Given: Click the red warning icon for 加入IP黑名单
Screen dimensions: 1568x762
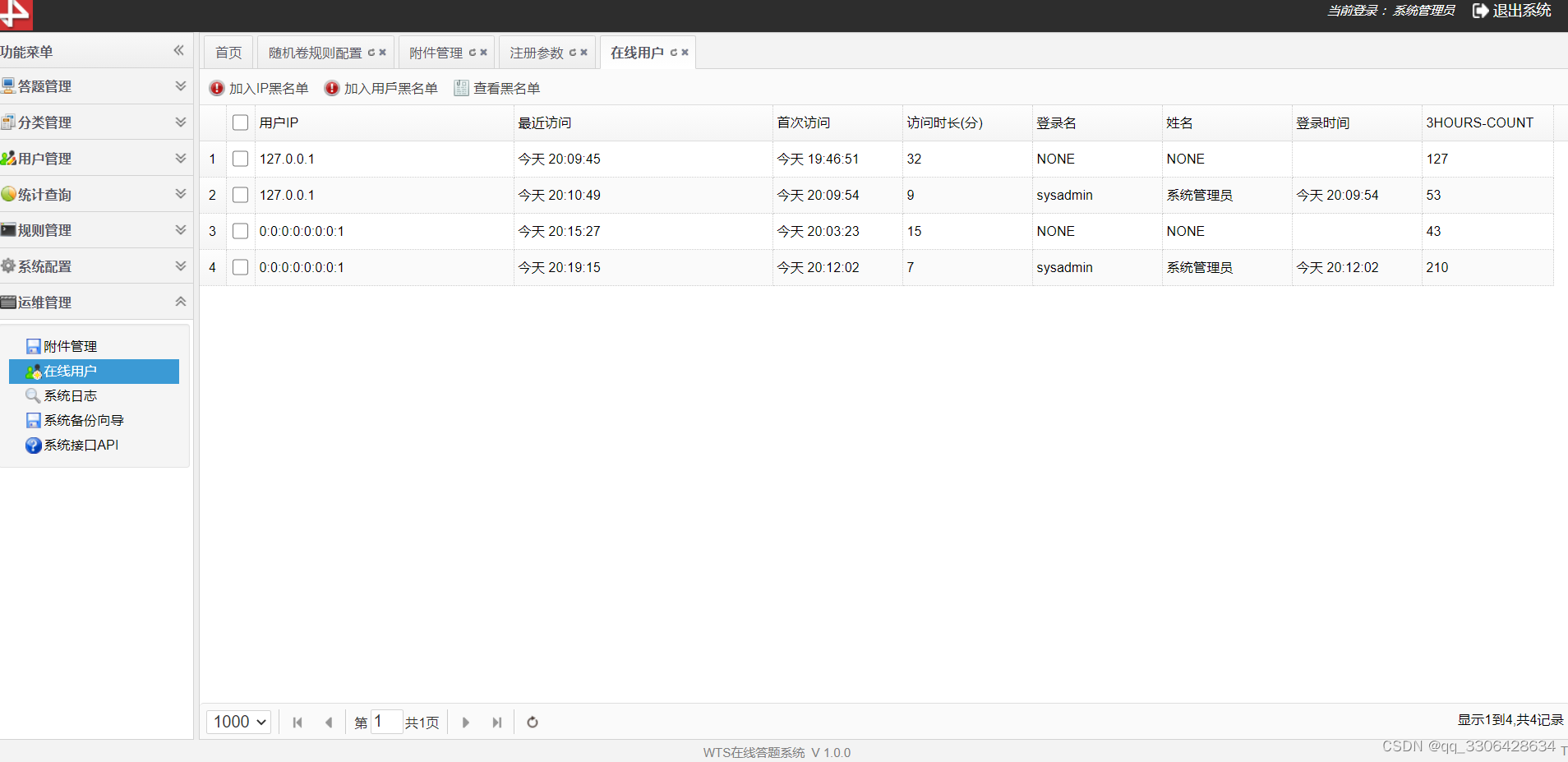Looking at the screenshot, I should (x=217, y=88).
